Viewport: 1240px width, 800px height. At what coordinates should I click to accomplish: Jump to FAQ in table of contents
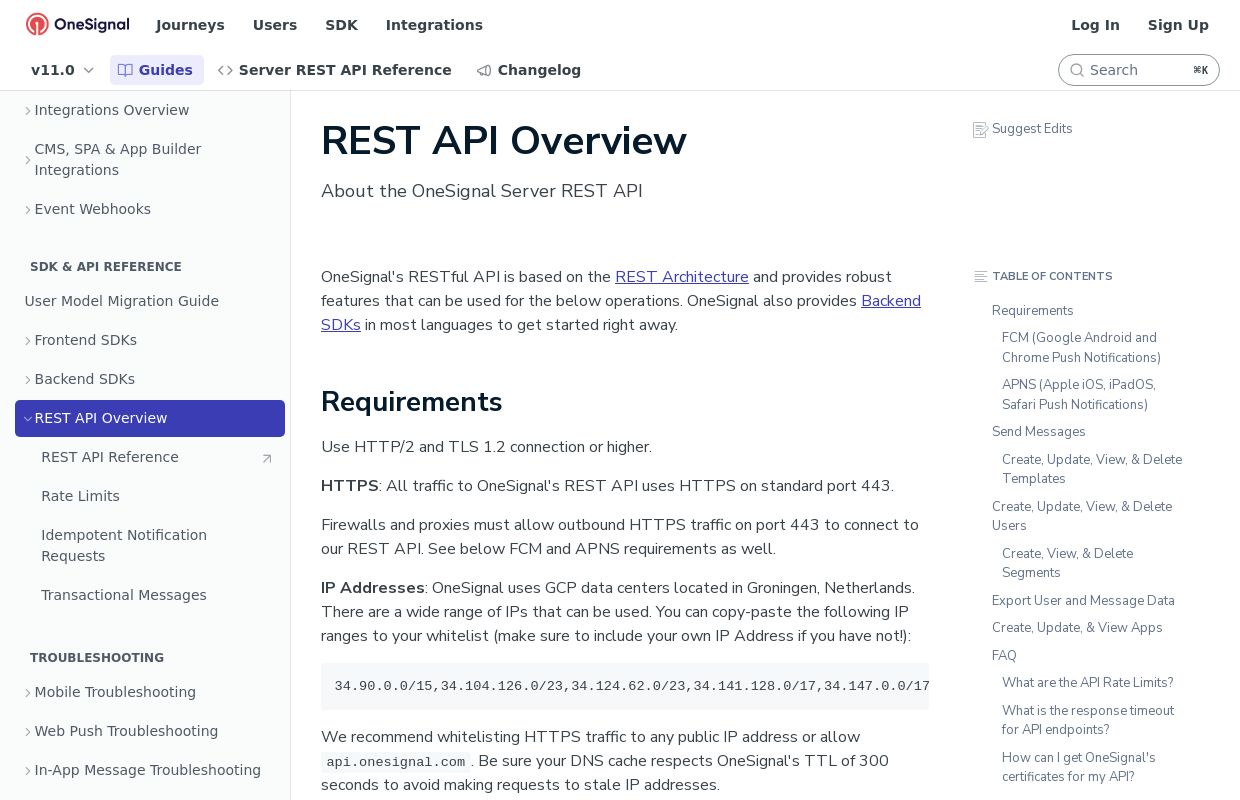tap(1004, 656)
